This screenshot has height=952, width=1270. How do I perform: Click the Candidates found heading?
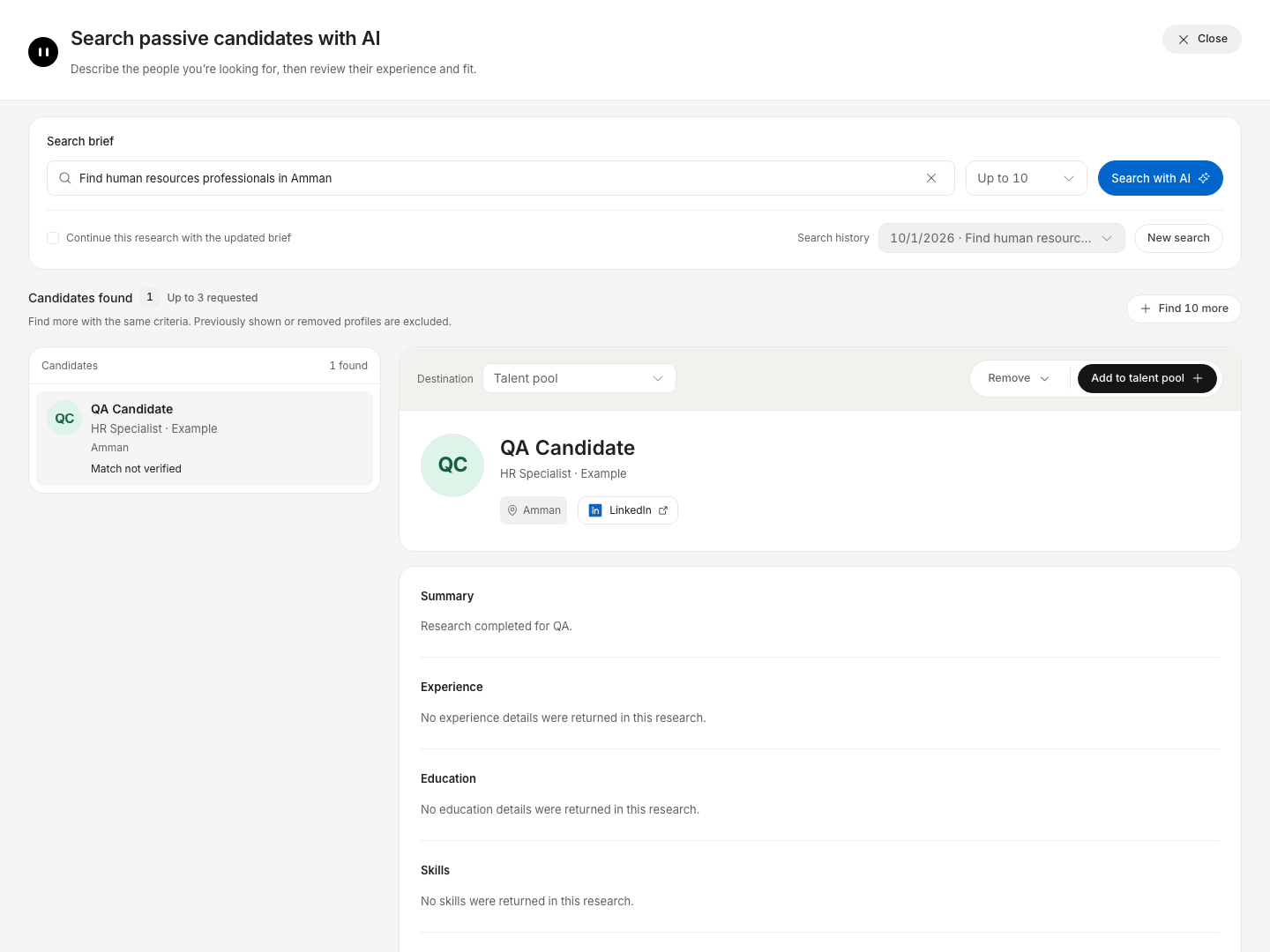(x=80, y=298)
